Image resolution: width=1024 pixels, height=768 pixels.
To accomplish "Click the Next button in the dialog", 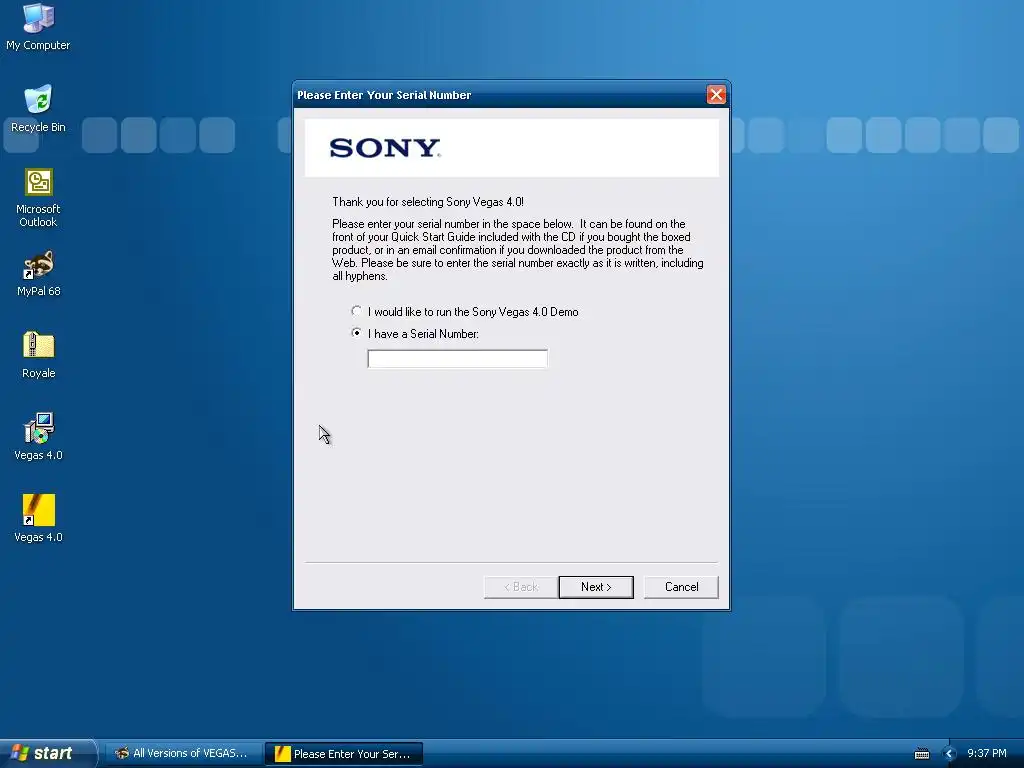I will [596, 586].
